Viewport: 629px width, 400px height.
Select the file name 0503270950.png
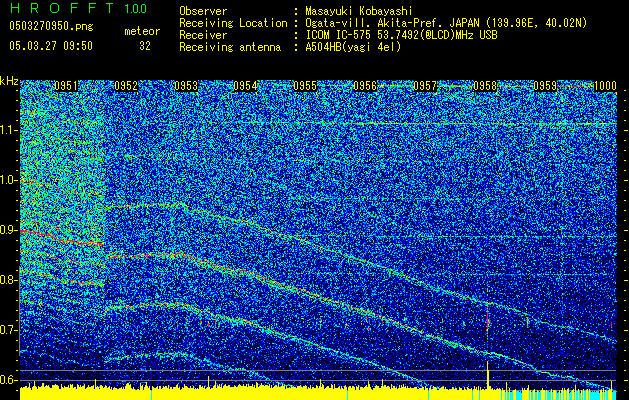coord(51,26)
